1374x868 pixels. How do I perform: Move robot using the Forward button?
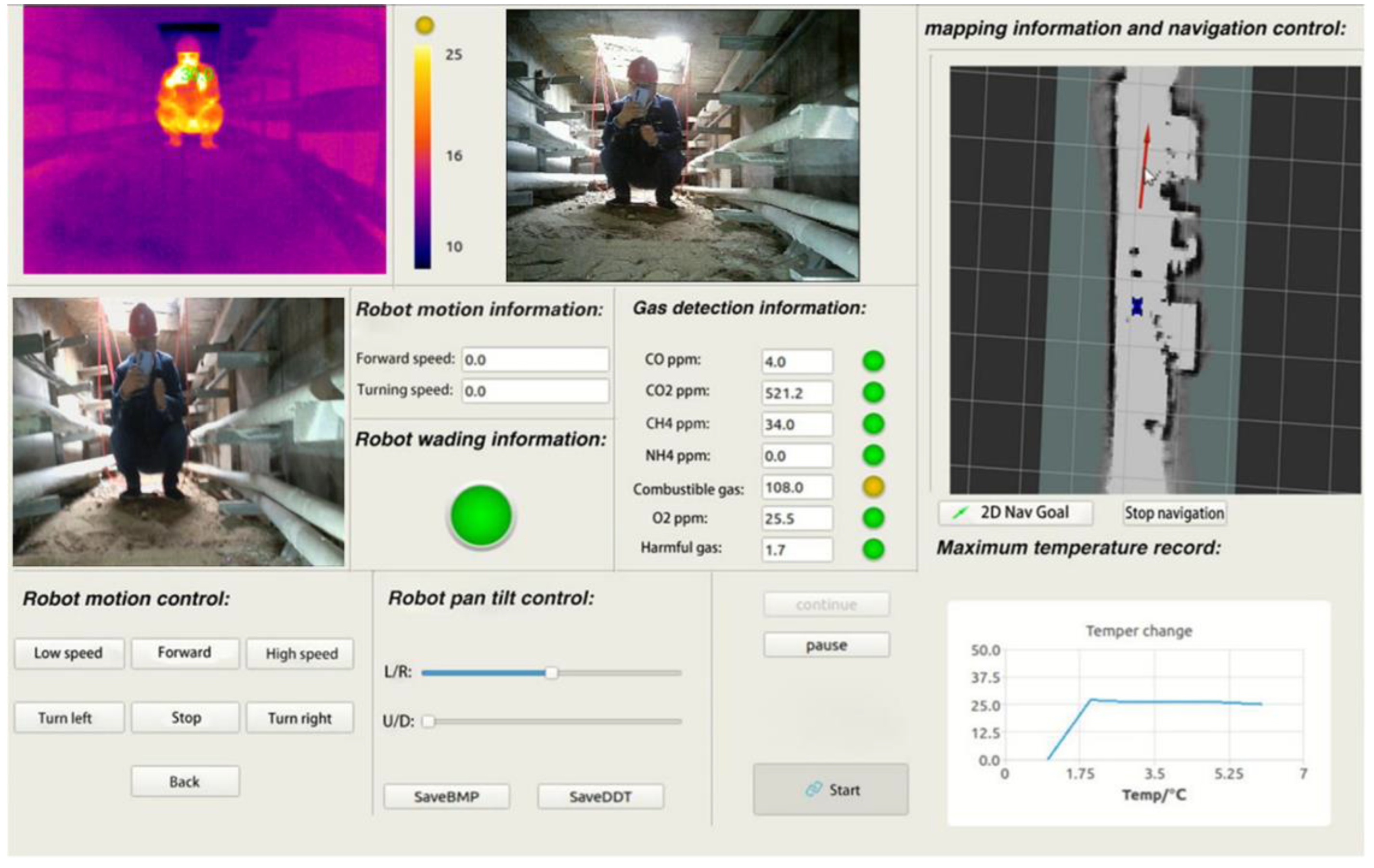pyautogui.click(x=184, y=652)
